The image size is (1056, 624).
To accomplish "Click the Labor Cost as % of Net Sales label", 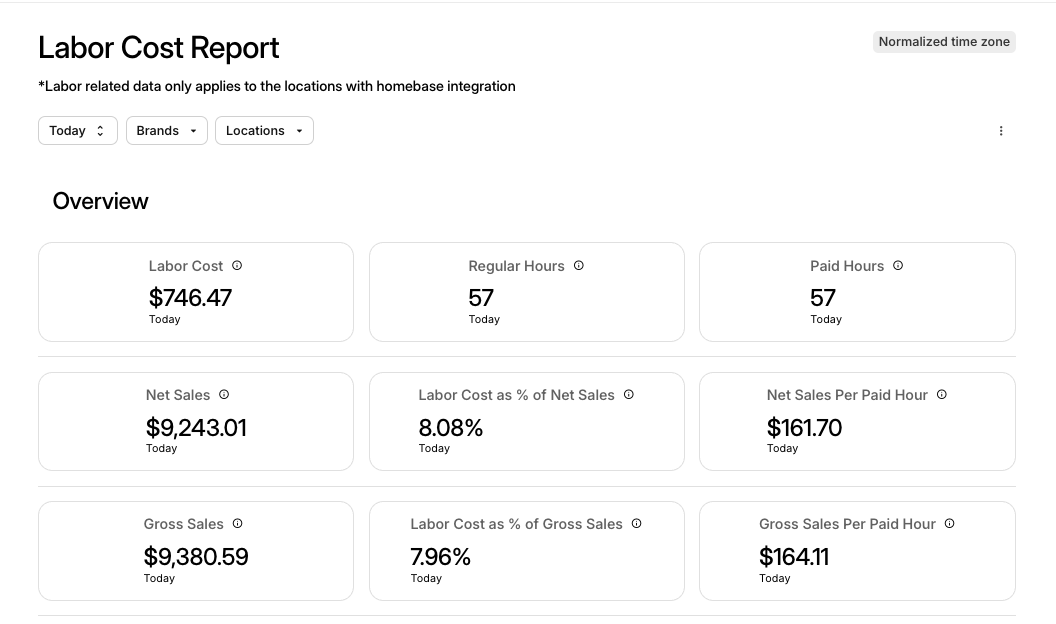I will pyautogui.click(x=517, y=395).
